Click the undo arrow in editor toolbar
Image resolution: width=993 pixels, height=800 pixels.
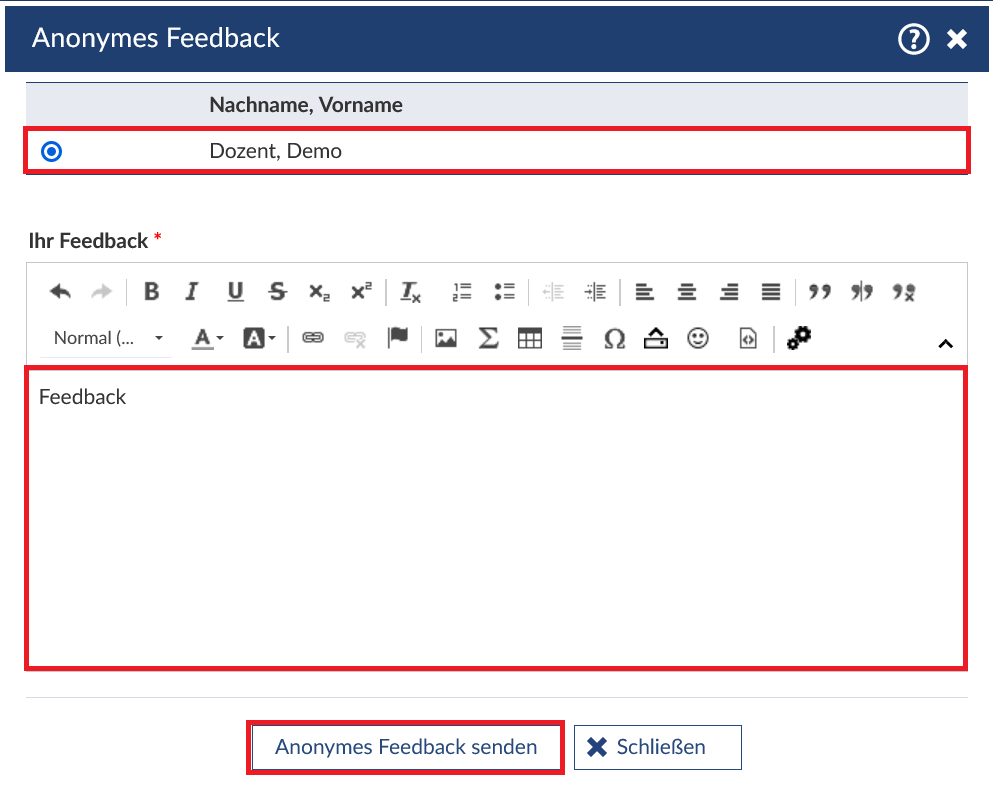coord(60,292)
